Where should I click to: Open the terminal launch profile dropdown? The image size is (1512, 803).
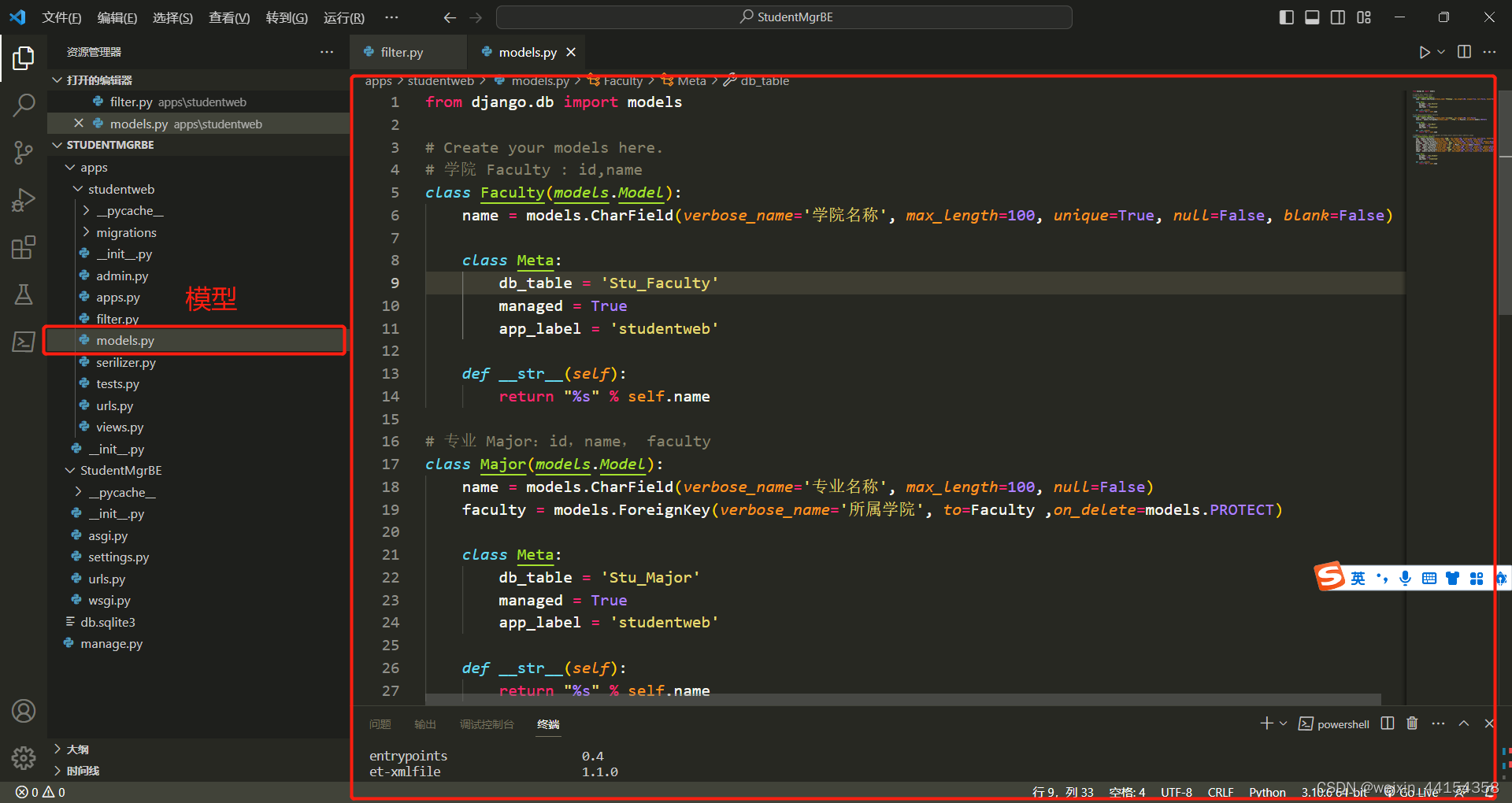coord(1284,723)
